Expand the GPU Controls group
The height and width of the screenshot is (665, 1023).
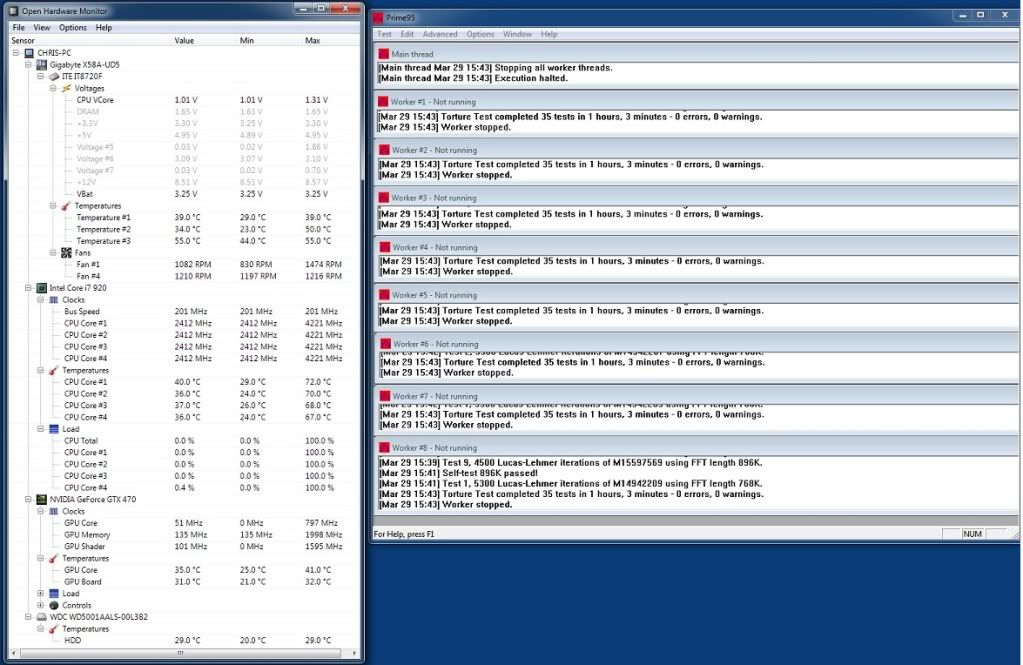pyautogui.click(x=41, y=605)
